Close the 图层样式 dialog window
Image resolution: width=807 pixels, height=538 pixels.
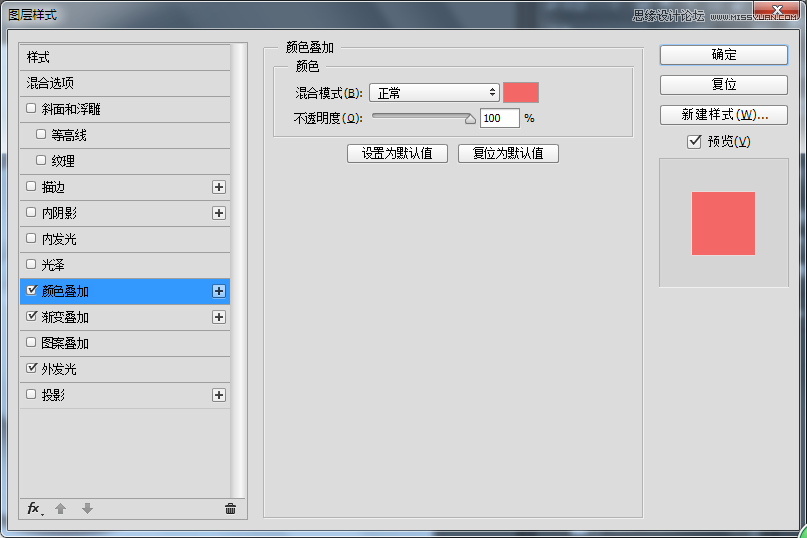pyautogui.click(x=777, y=10)
